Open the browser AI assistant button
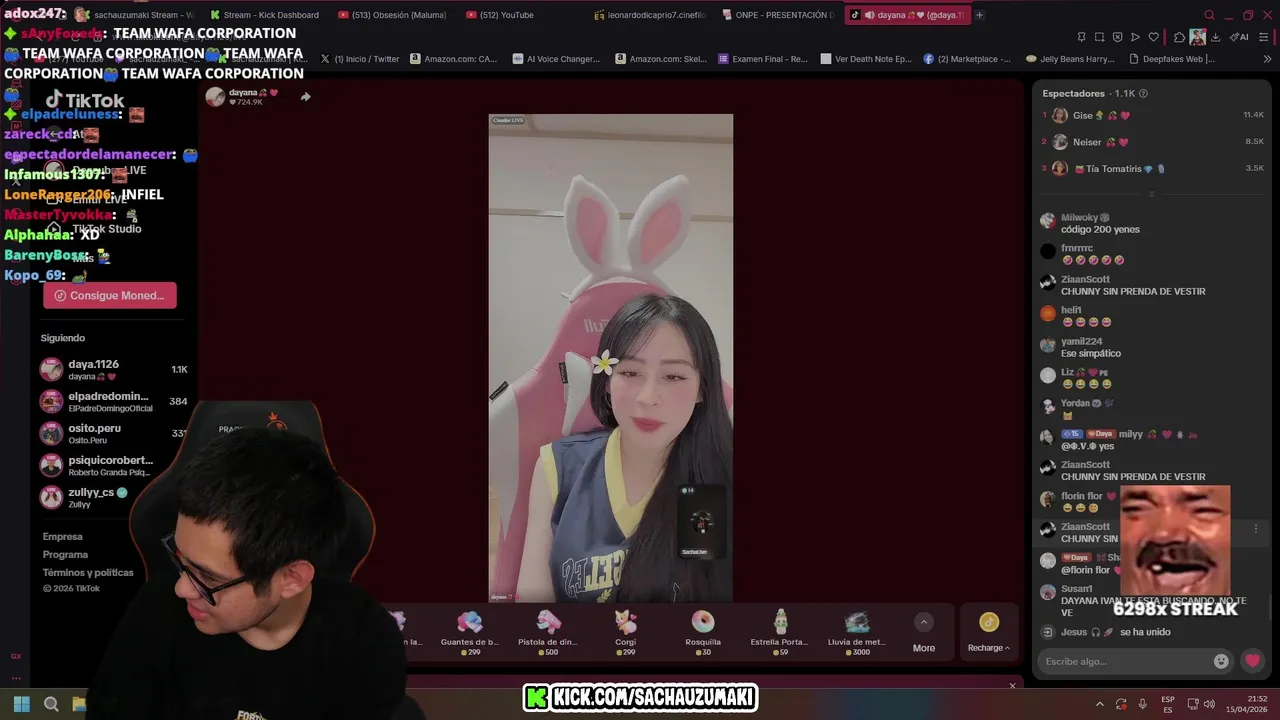Viewport: 1280px width, 720px height. point(1239,37)
